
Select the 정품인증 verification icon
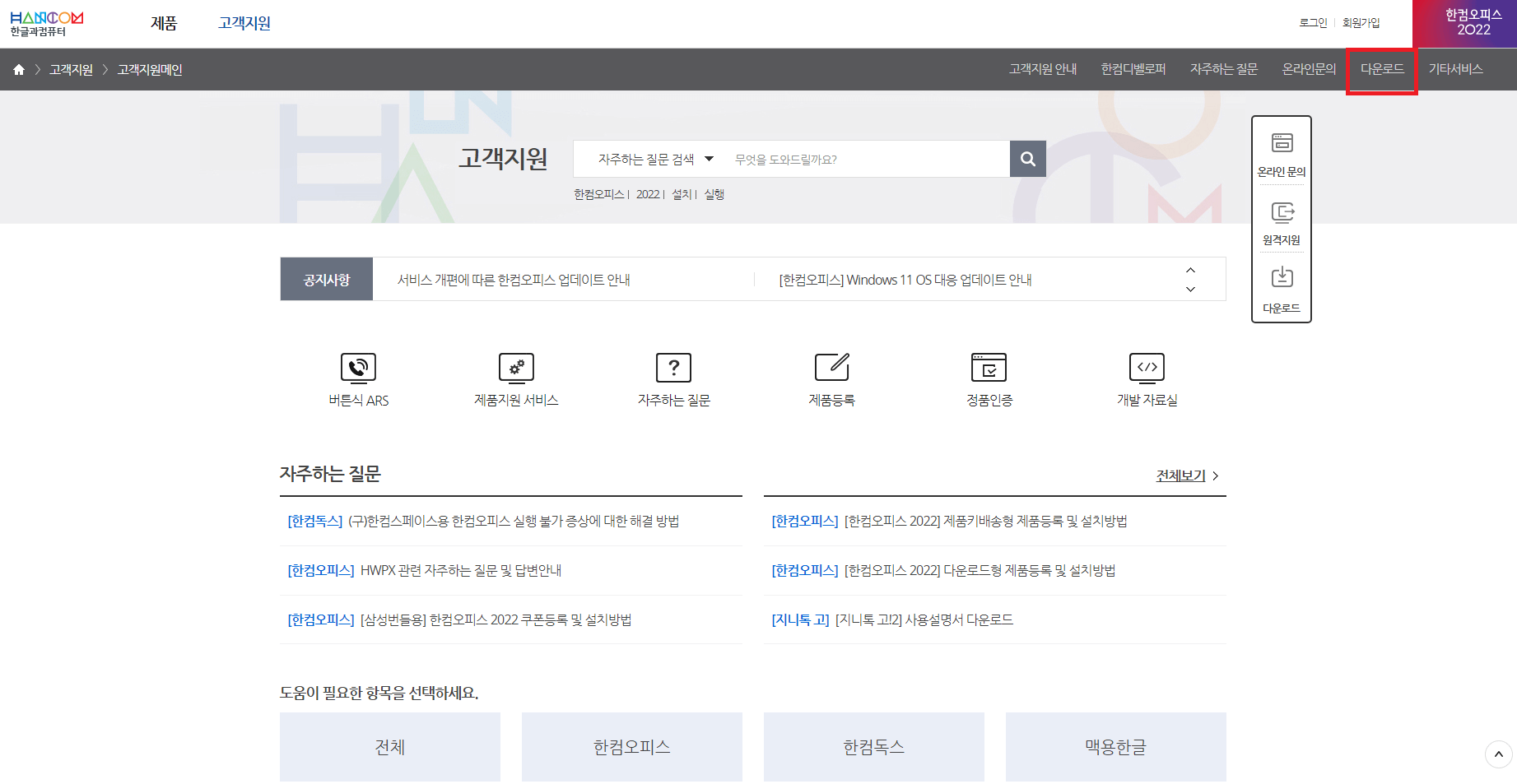(989, 368)
